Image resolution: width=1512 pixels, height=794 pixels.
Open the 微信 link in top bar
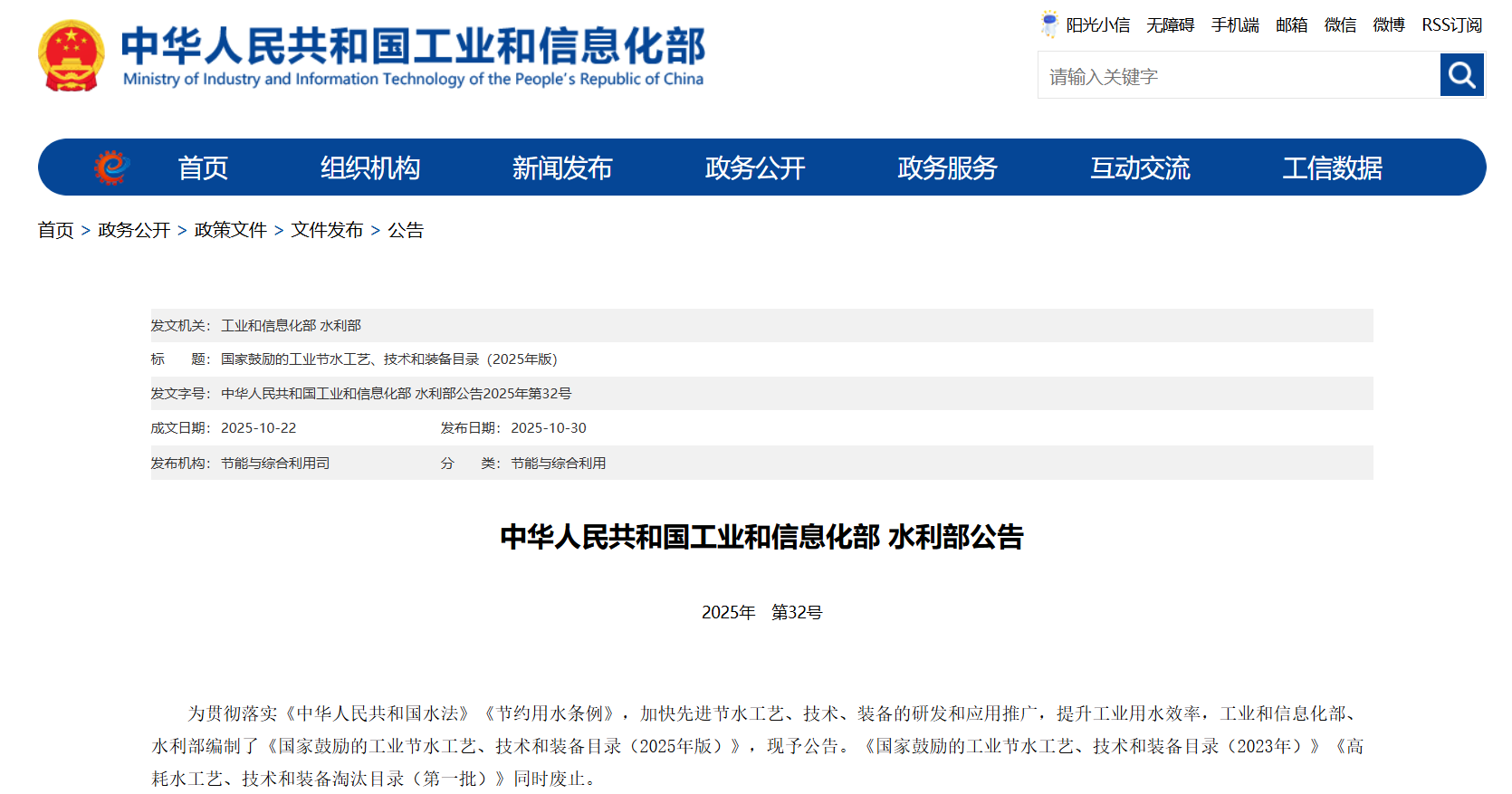click(1340, 25)
